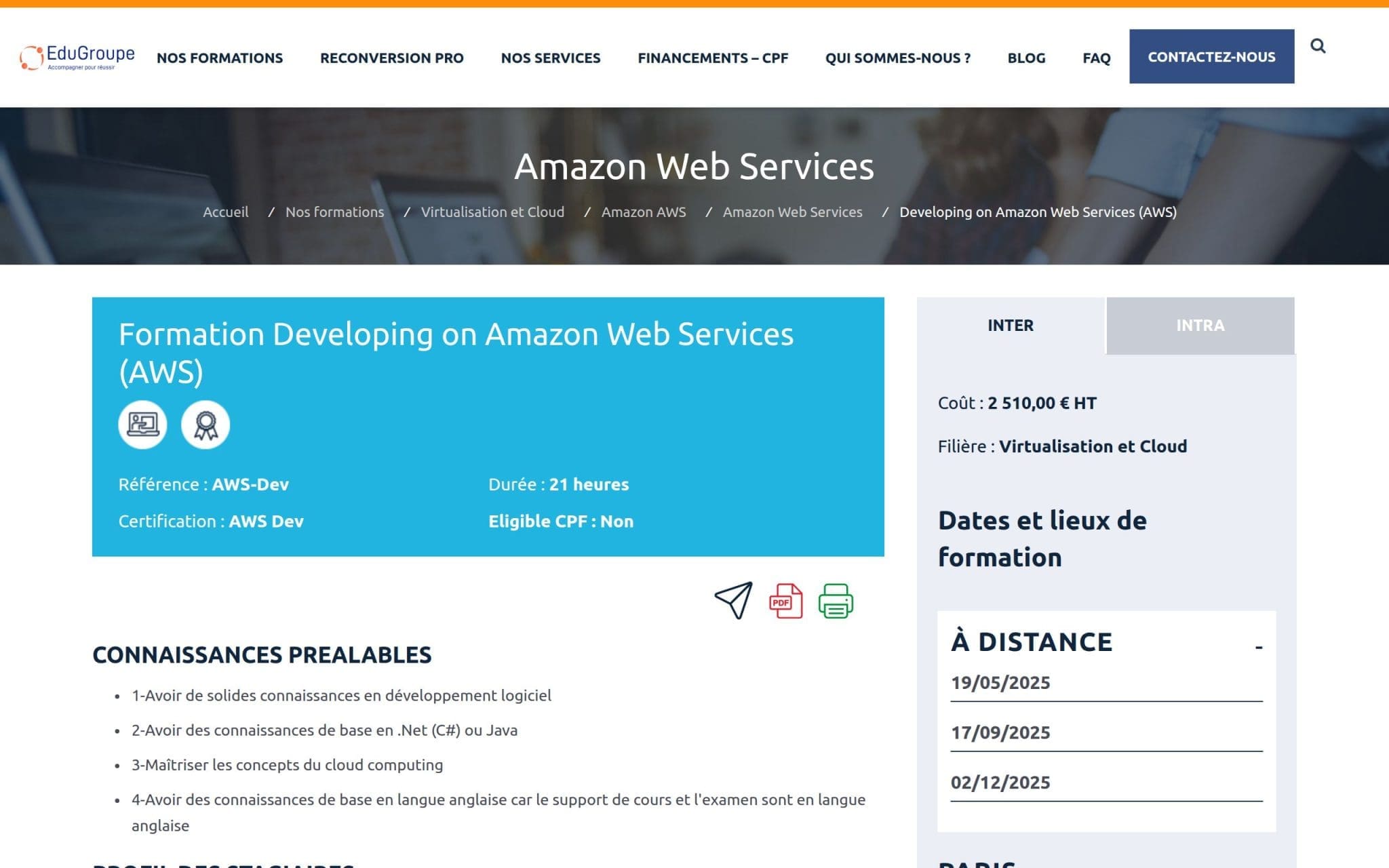Open the Virtualisation et Cloud breadcrumb link

coord(492,212)
